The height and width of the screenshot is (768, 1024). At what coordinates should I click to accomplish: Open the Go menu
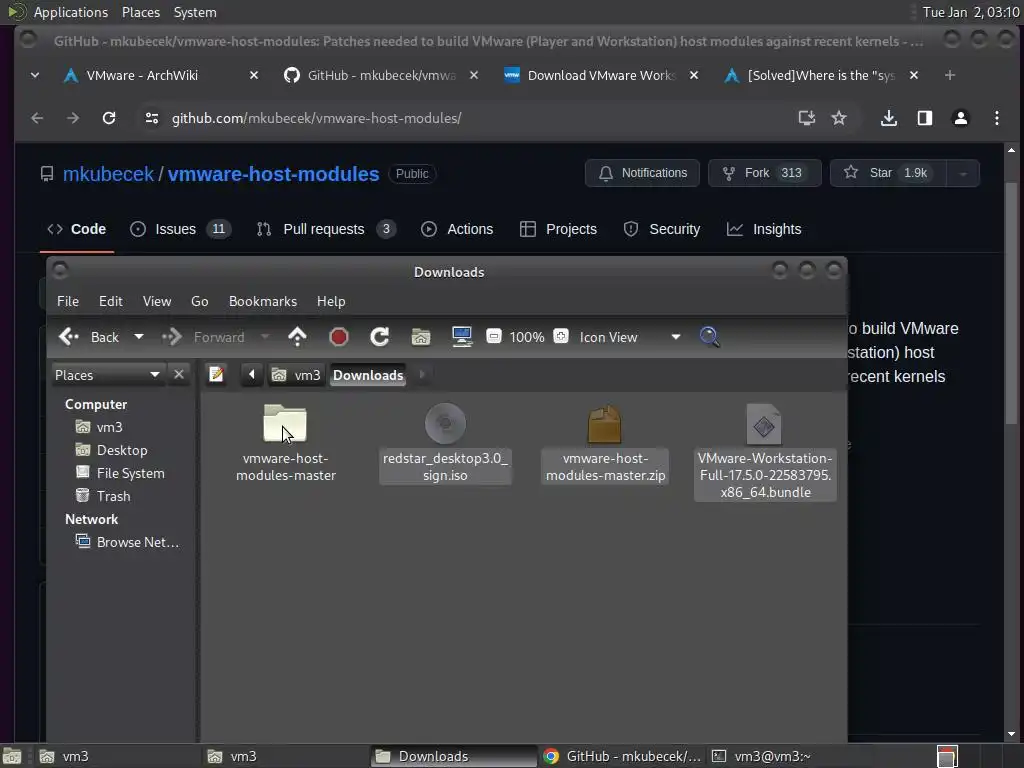coord(199,301)
